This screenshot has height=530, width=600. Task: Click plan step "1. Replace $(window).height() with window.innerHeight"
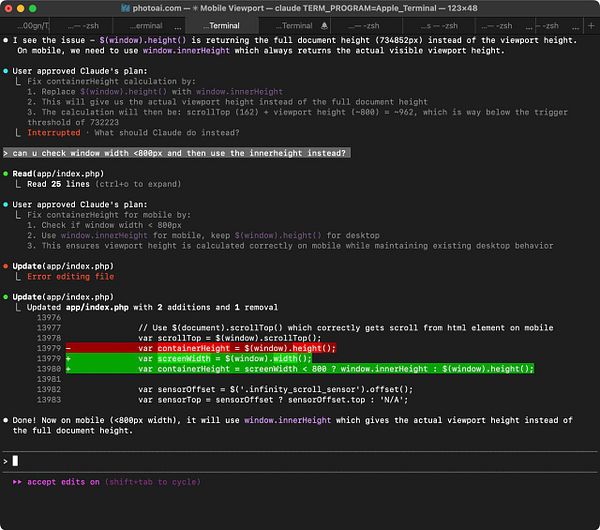(155, 92)
